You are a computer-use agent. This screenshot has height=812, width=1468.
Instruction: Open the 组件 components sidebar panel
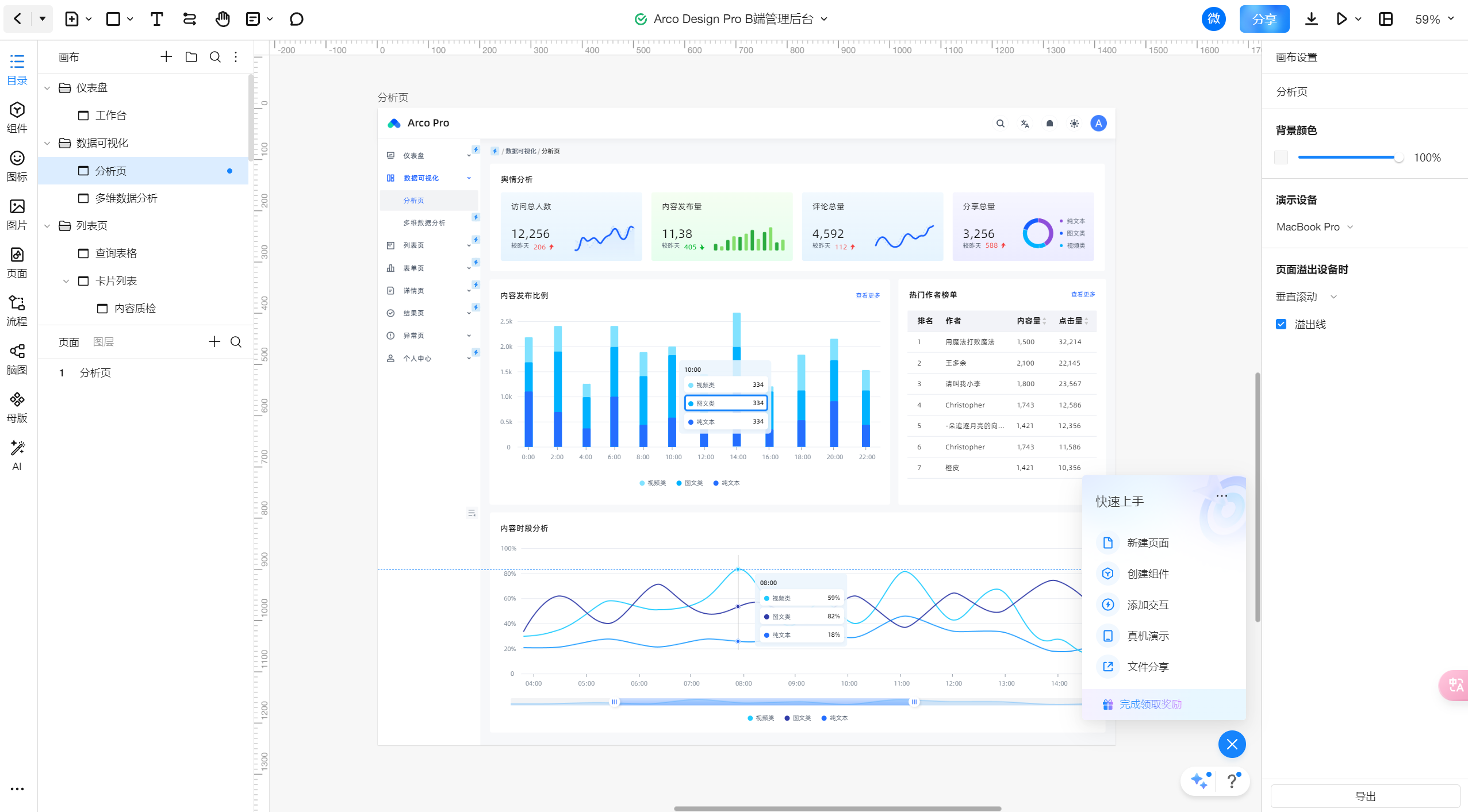(x=17, y=118)
